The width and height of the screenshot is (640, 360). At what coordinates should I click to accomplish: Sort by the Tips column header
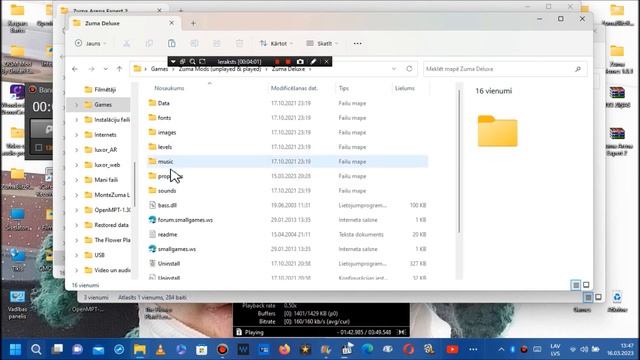pos(344,88)
